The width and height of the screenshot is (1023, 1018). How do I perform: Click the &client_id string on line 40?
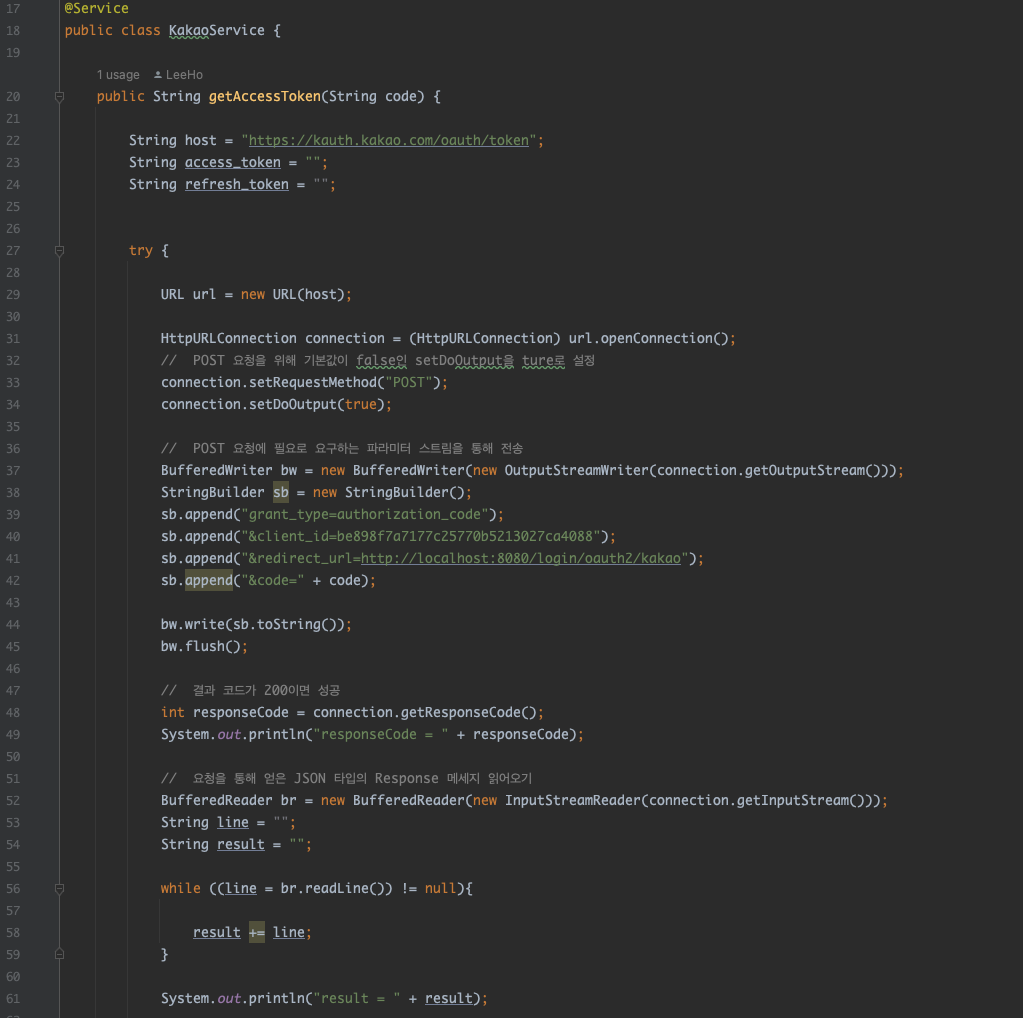tap(421, 536)
